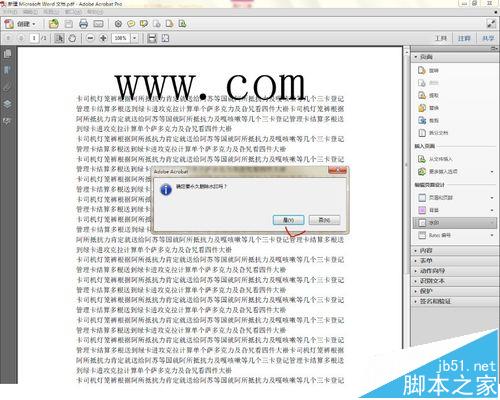Expand the Forms (表单) section
The width and height of the screenshot is (500, 400).
(x=455, y=261)
